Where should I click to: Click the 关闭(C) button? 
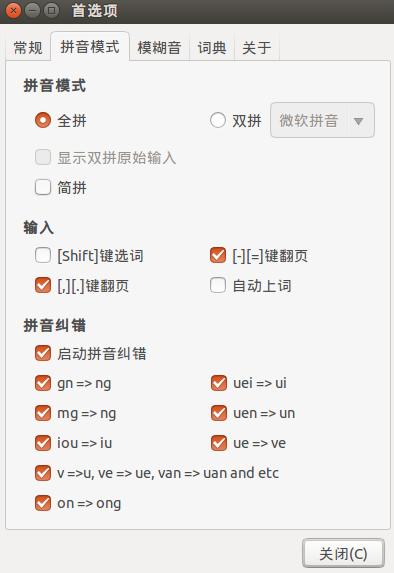pos(343,554)
